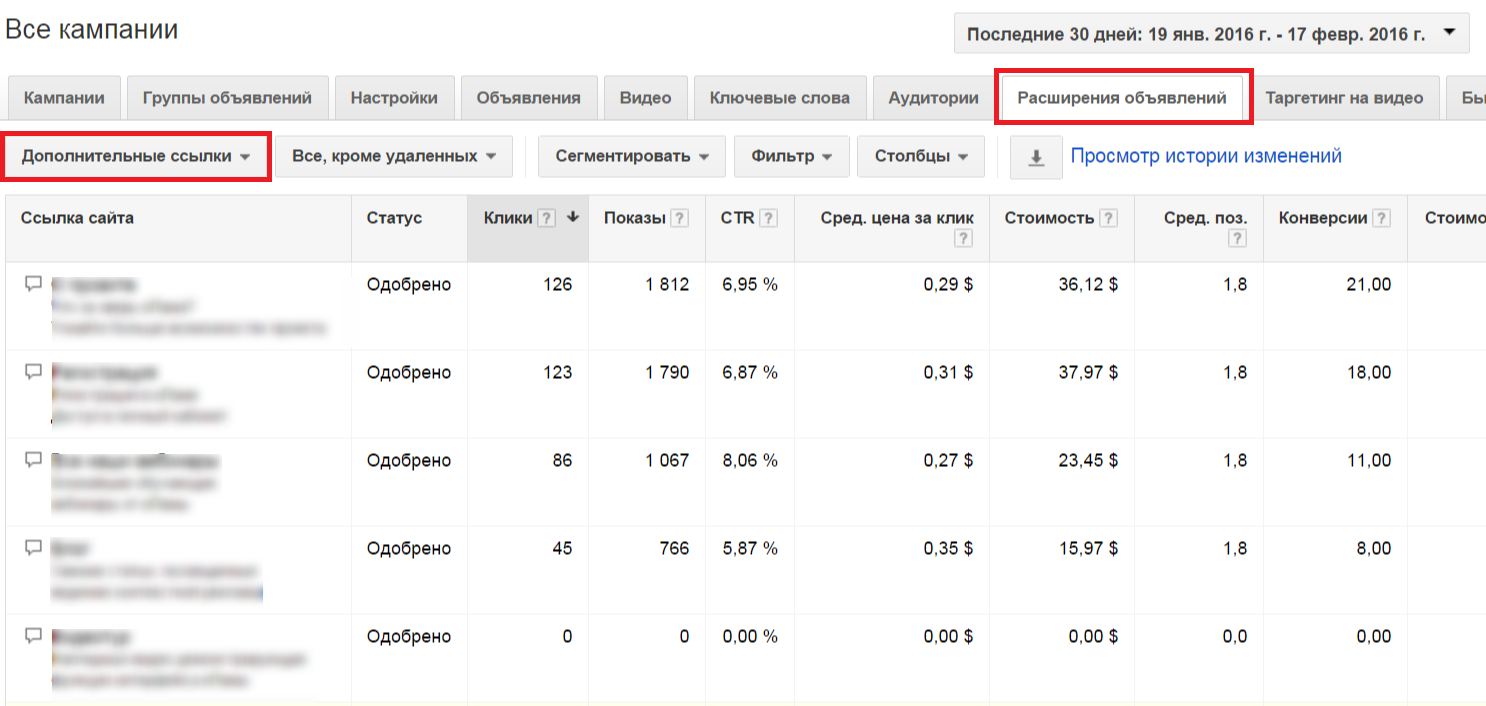Select the Группы объявлений tab

pyautogui.click(x=227, y=98)
